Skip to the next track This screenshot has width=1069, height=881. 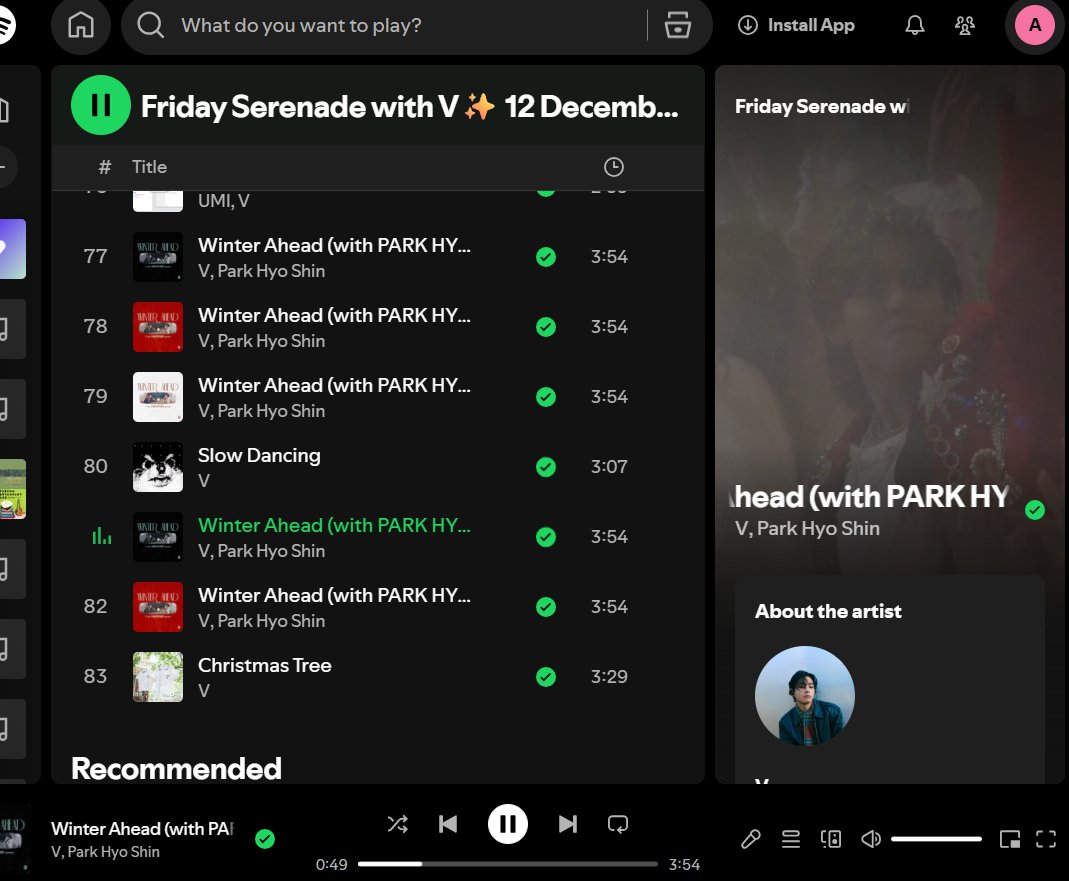pos(567,823)
